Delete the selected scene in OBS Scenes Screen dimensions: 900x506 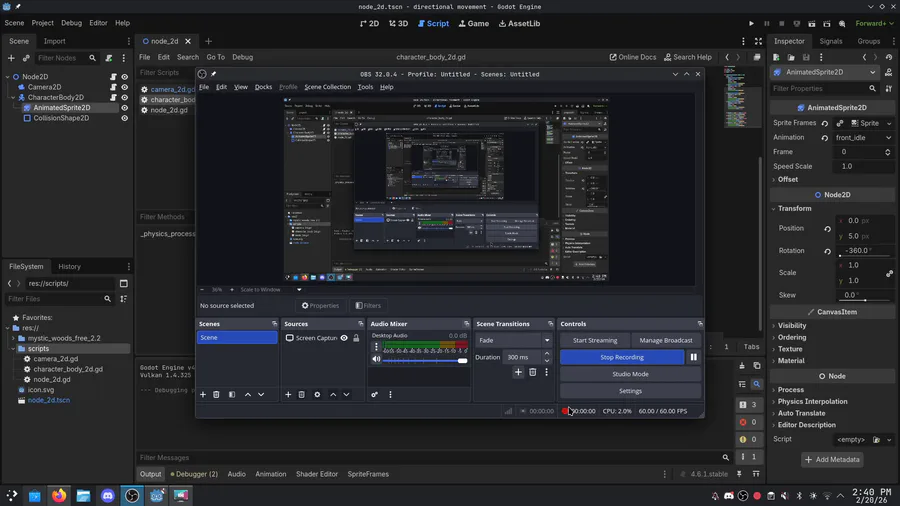[x=216, y=395]
